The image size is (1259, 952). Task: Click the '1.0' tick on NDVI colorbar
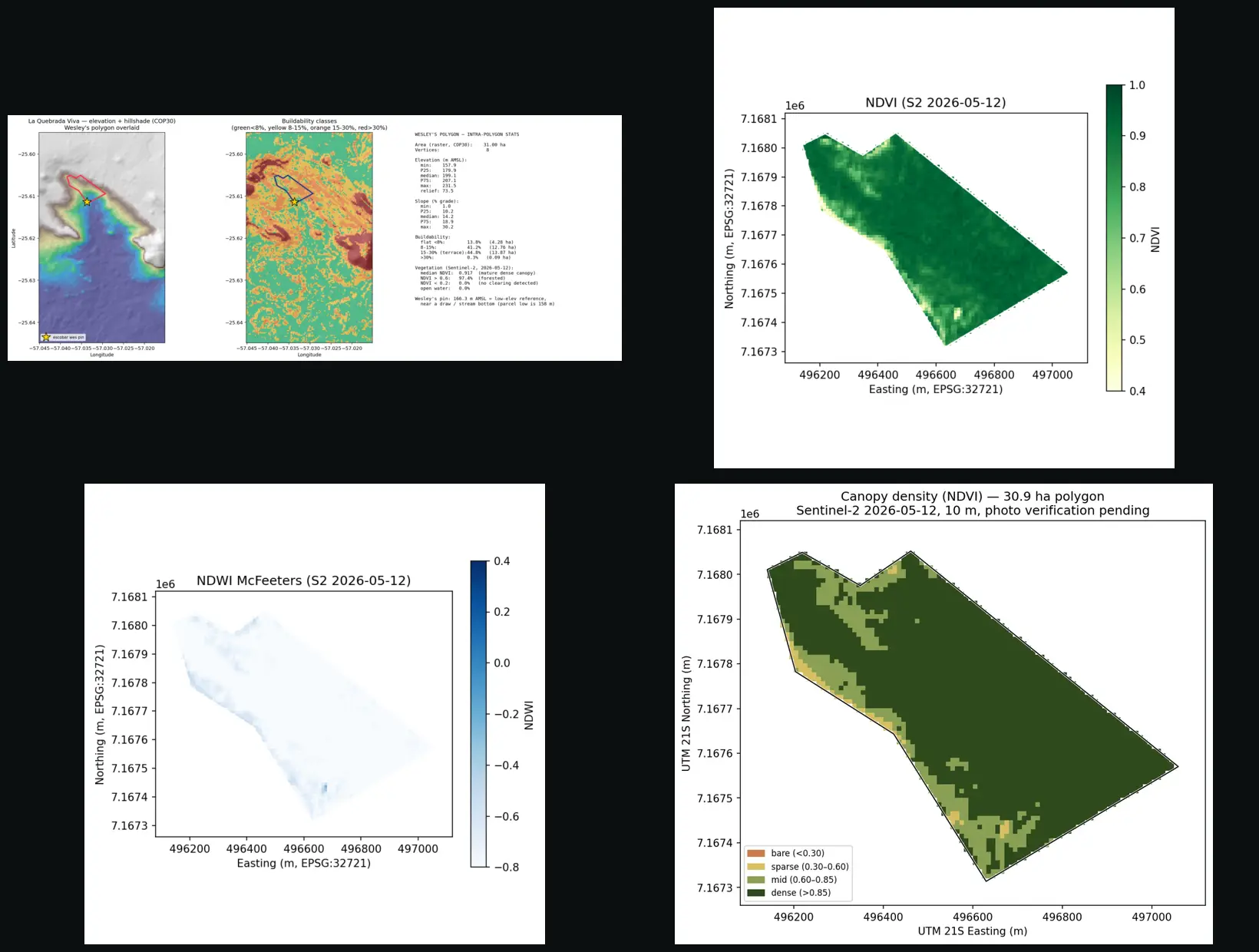[x=1137, y=85]
